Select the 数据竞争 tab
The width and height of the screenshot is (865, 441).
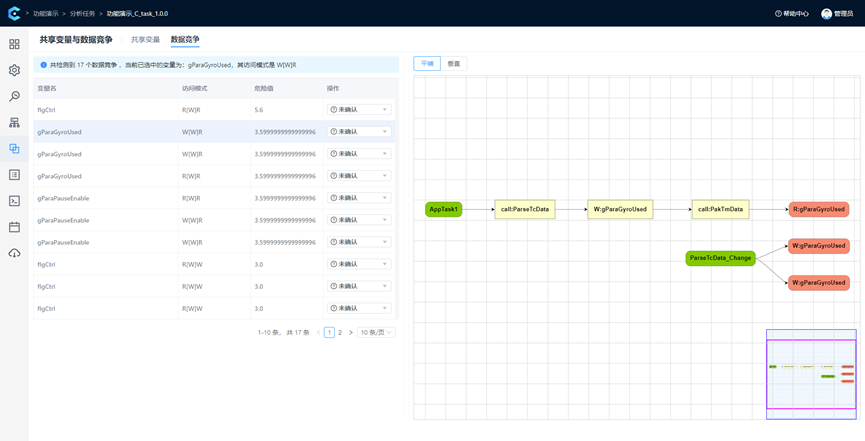pos(185,40)
